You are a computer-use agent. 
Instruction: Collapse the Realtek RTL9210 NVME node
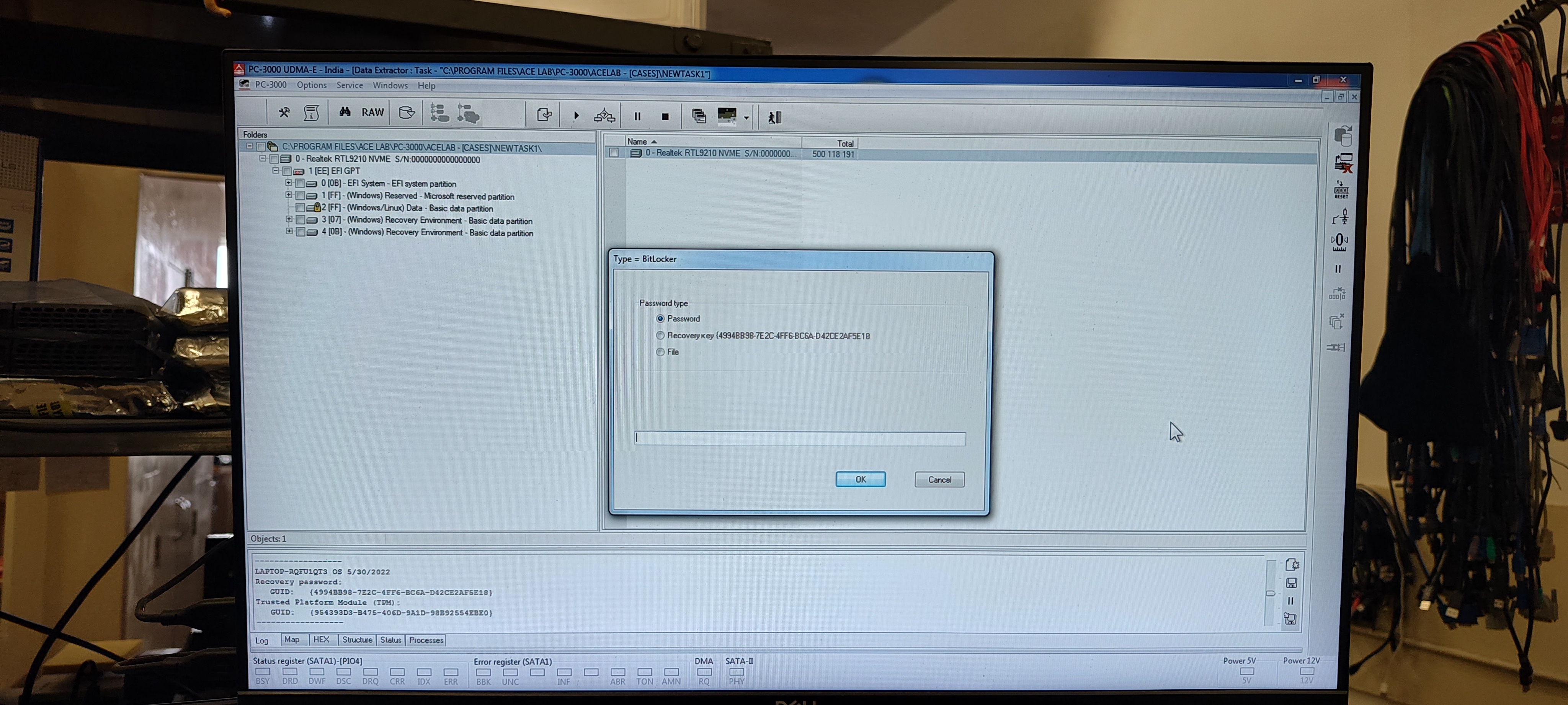(x=262, y=158)
